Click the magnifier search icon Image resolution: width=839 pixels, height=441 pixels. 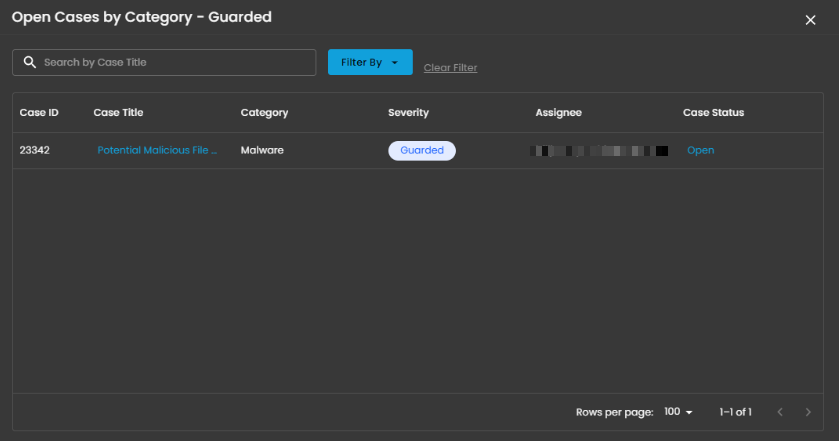30,63
